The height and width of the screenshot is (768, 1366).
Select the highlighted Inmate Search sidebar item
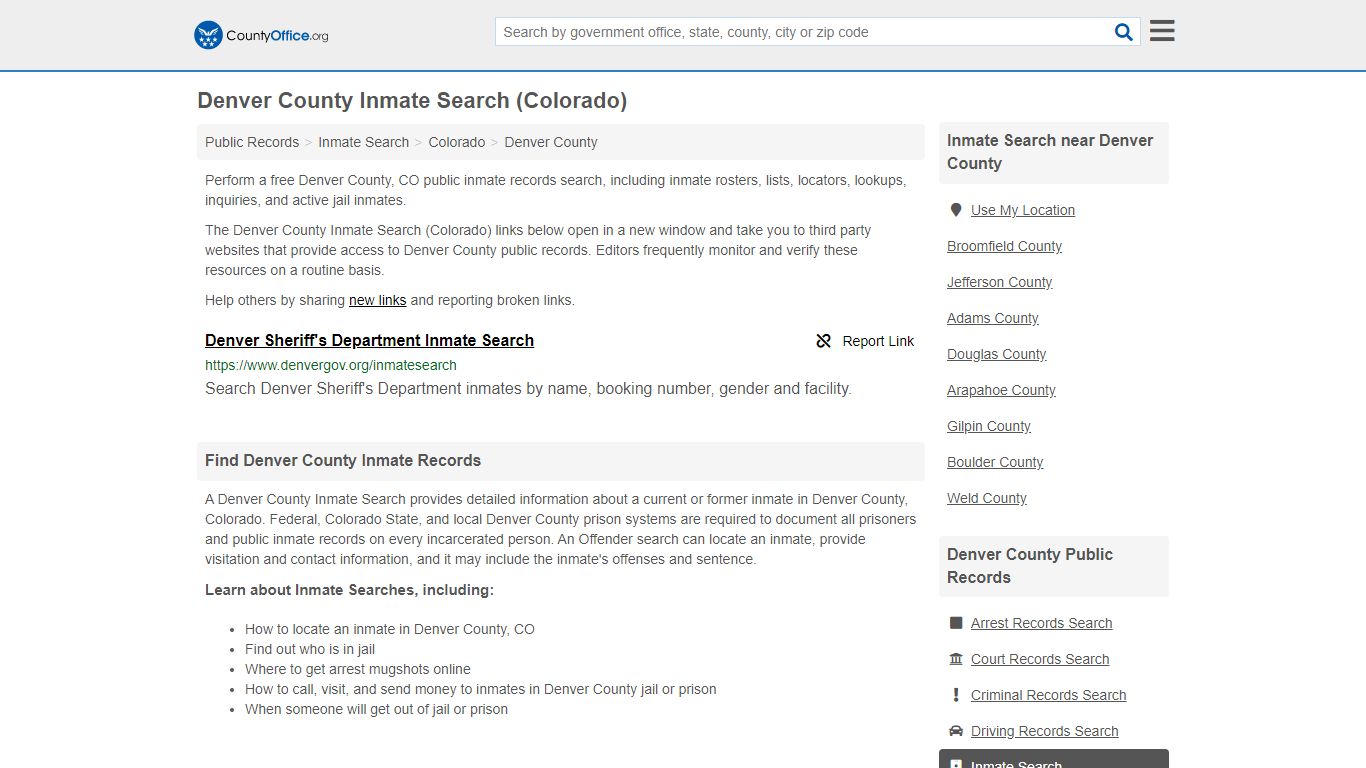pyautogui.click(x=1054, y=759)
